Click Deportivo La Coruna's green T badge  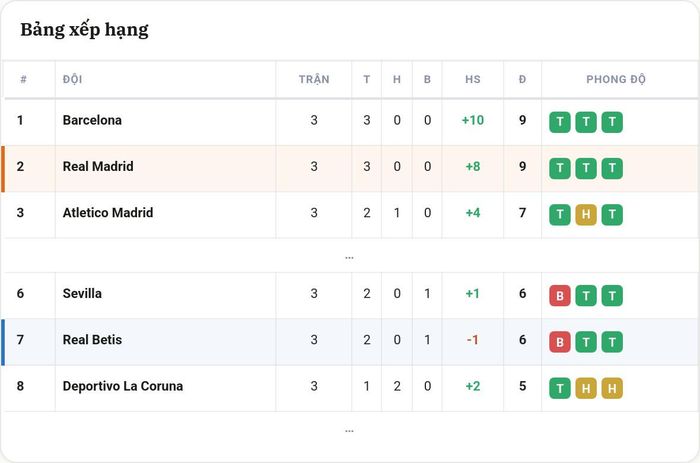(560, 388)
